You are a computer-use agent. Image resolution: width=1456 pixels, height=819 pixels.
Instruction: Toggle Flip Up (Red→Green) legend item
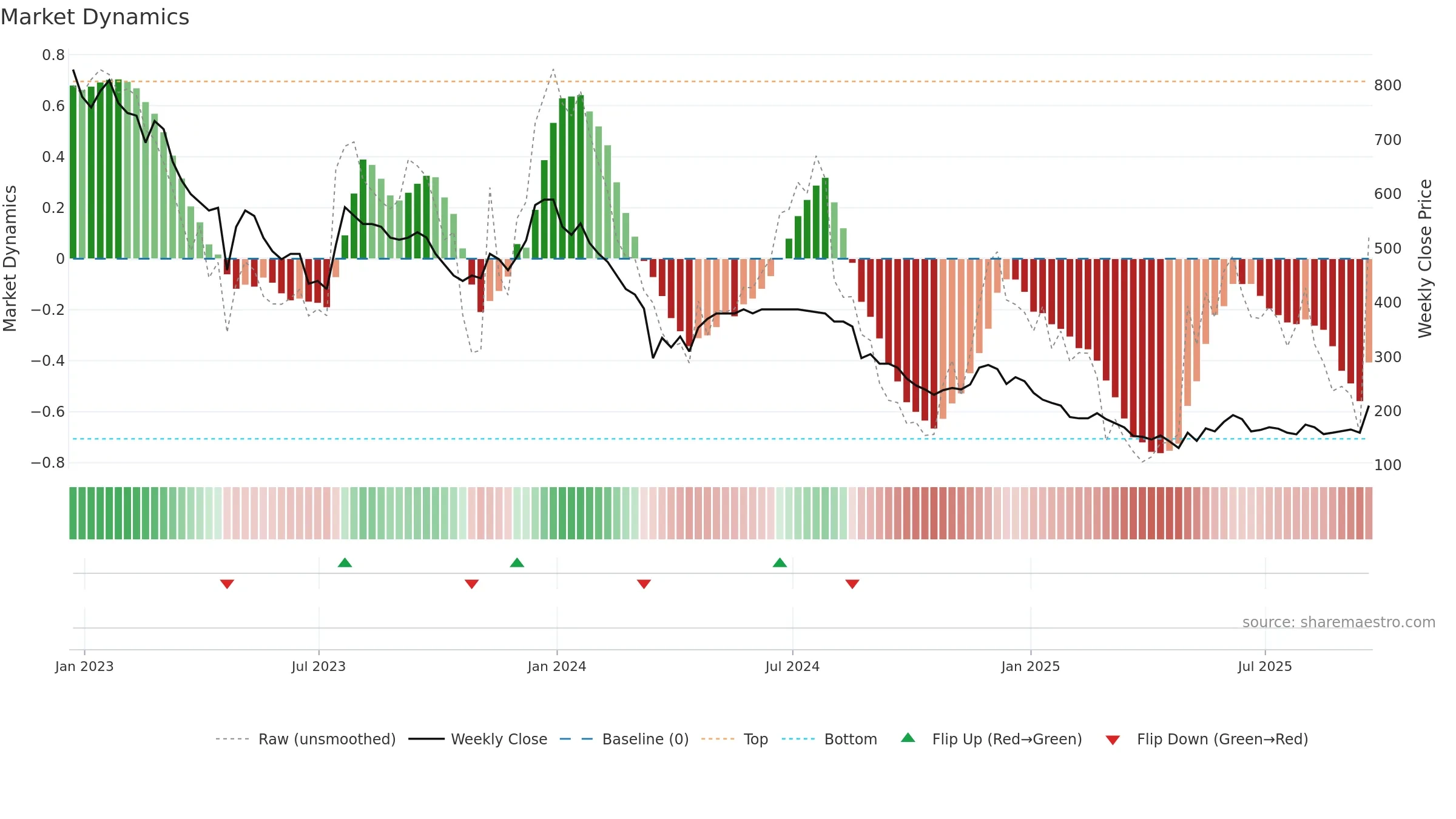pyautogui.click(x=992, y=739)
